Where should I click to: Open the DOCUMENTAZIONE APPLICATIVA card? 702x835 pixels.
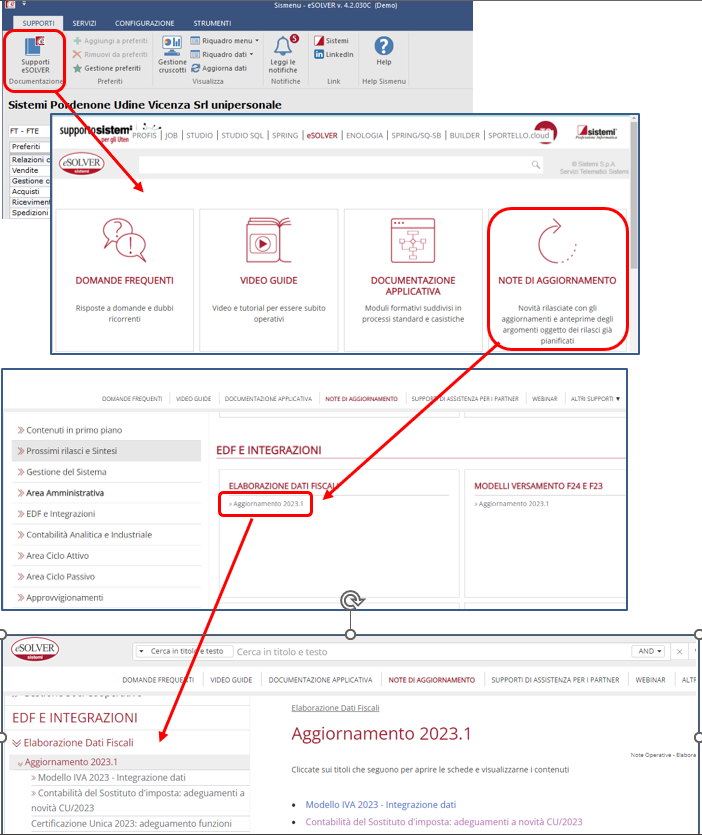pos(413,280)
